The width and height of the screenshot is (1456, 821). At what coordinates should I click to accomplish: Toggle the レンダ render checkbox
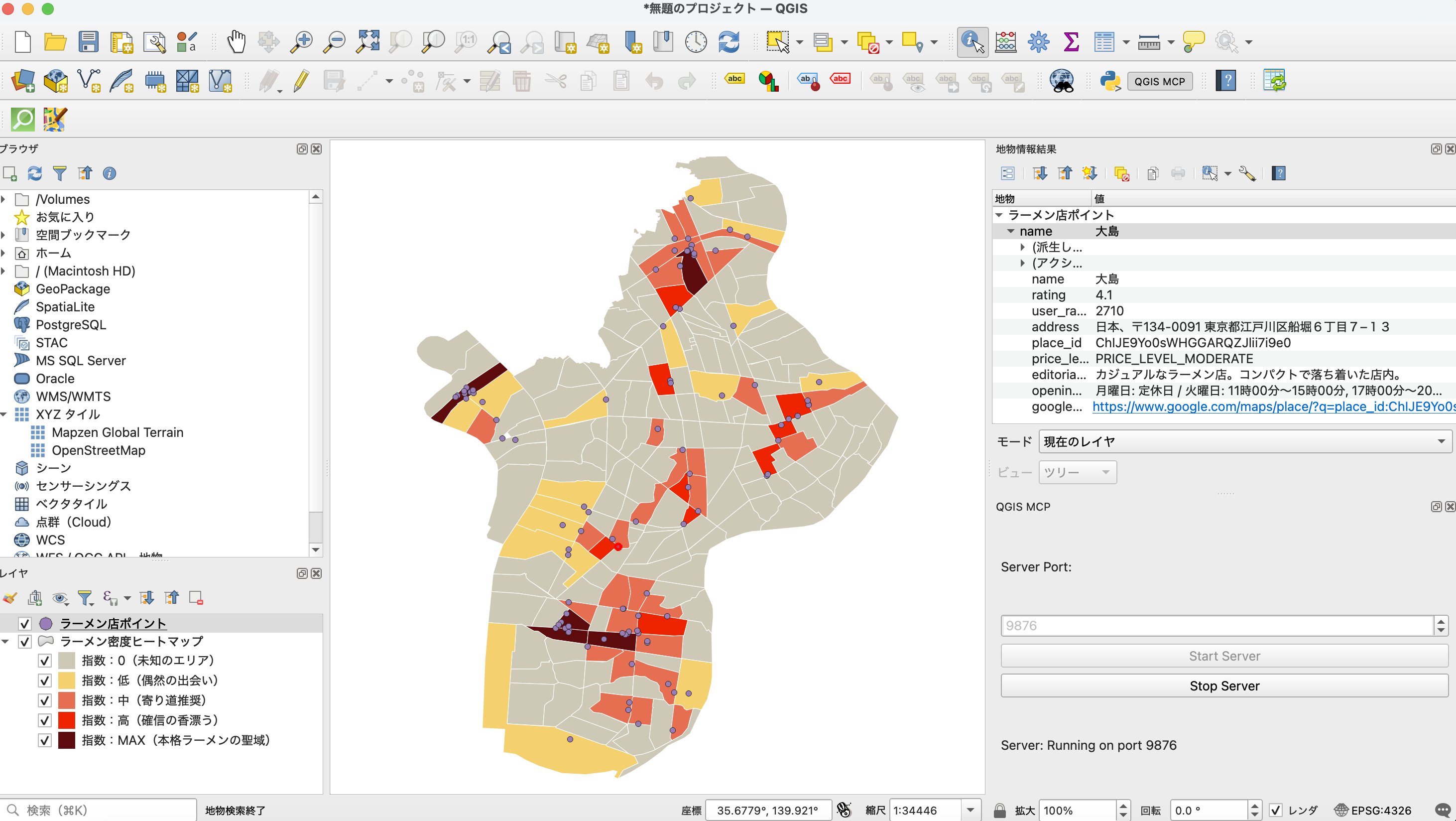point(1276,810)
